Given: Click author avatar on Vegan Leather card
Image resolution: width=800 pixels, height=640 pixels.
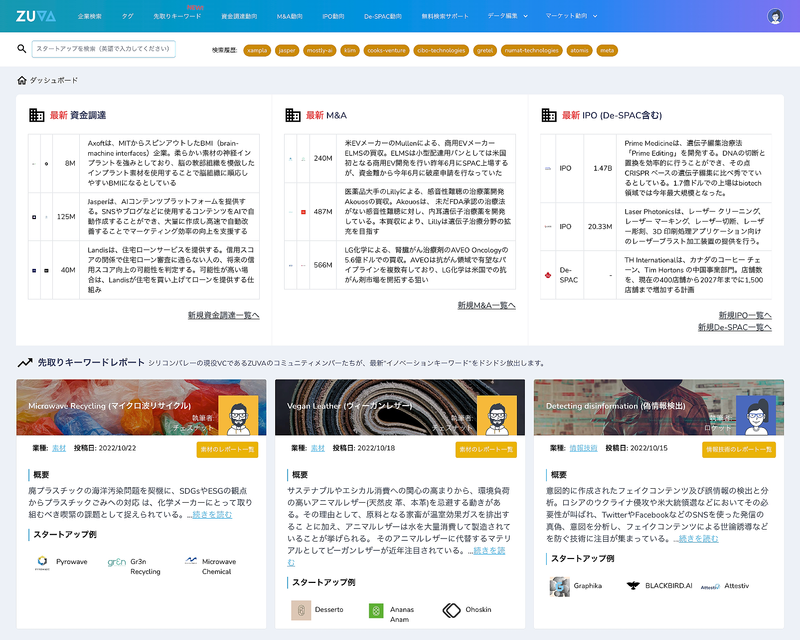Looking at the screenshot, I should tap(497, 415).
